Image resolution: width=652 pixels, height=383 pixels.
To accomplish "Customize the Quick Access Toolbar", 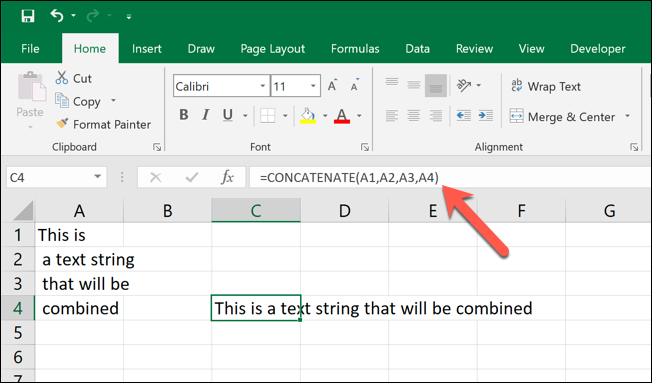I will coord(129,17).
